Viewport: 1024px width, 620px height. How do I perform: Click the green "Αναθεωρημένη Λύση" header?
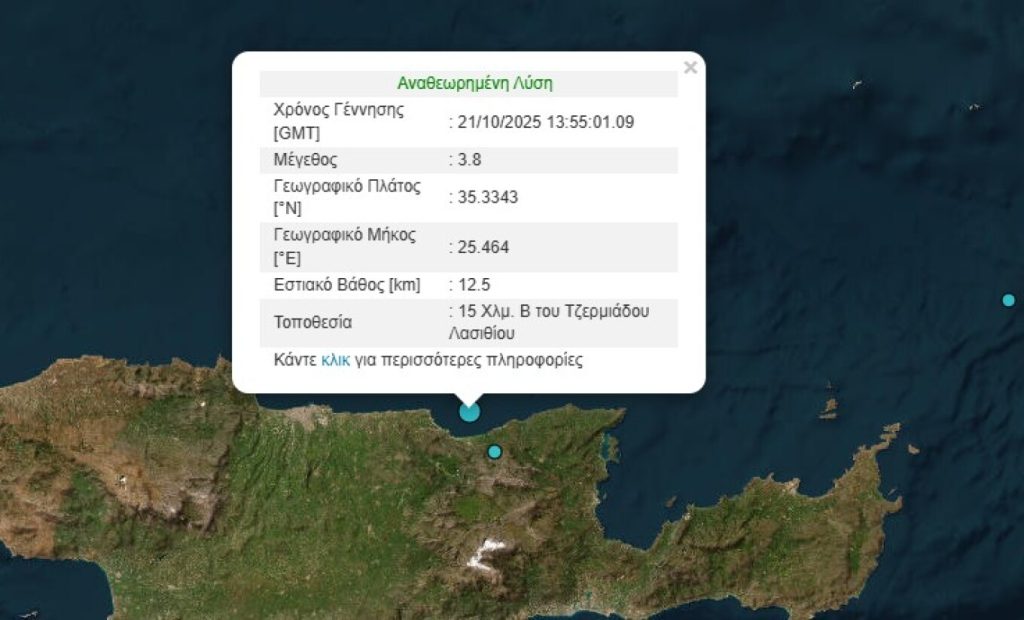coord(474,83)
